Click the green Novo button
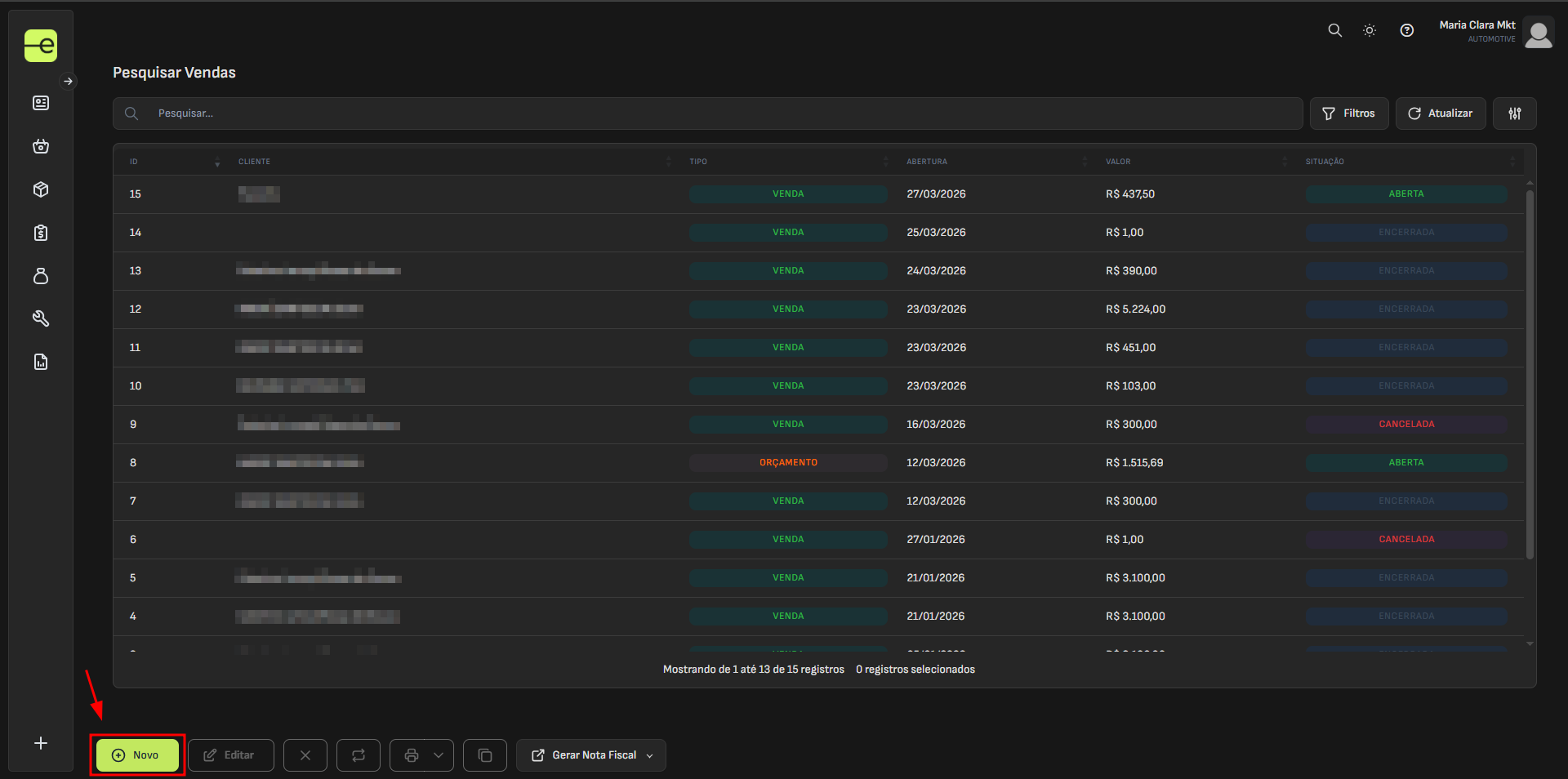1568x779 pixels. 137,755
